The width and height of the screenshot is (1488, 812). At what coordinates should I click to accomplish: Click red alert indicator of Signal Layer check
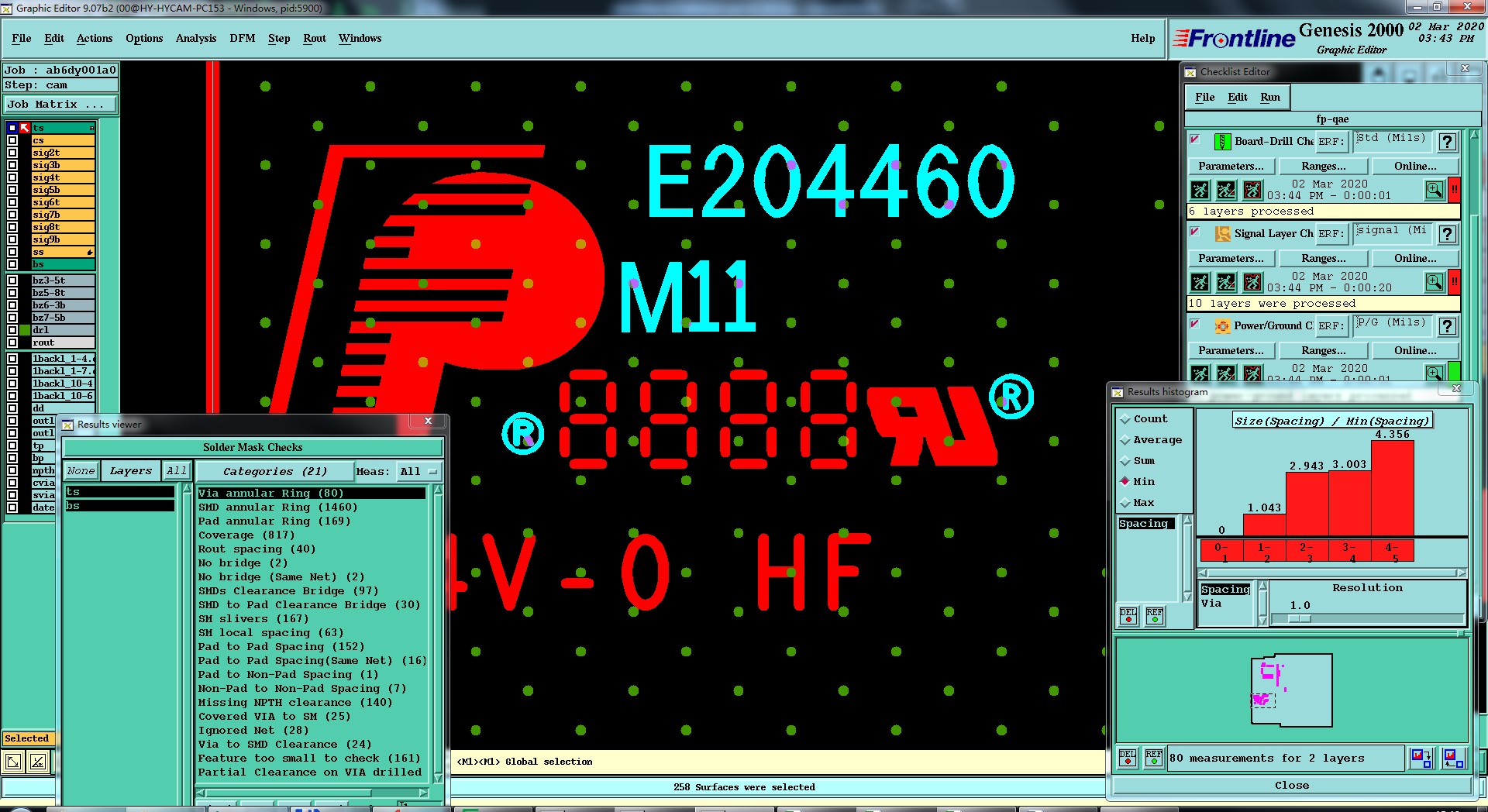[x=1455, y=282]
